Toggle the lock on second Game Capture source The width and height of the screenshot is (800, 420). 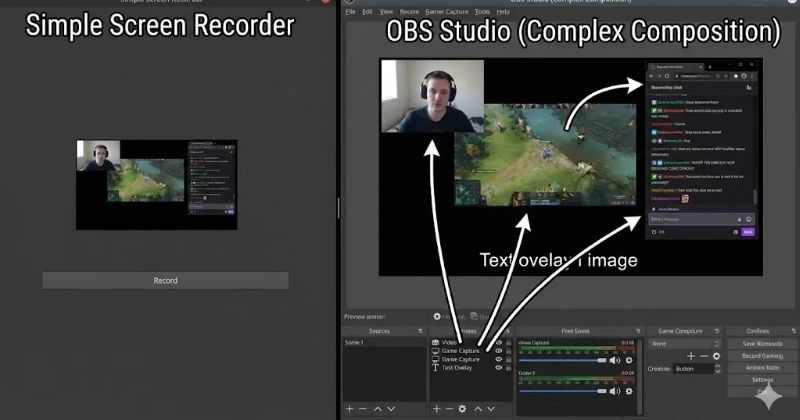click(x=509, y=359)
